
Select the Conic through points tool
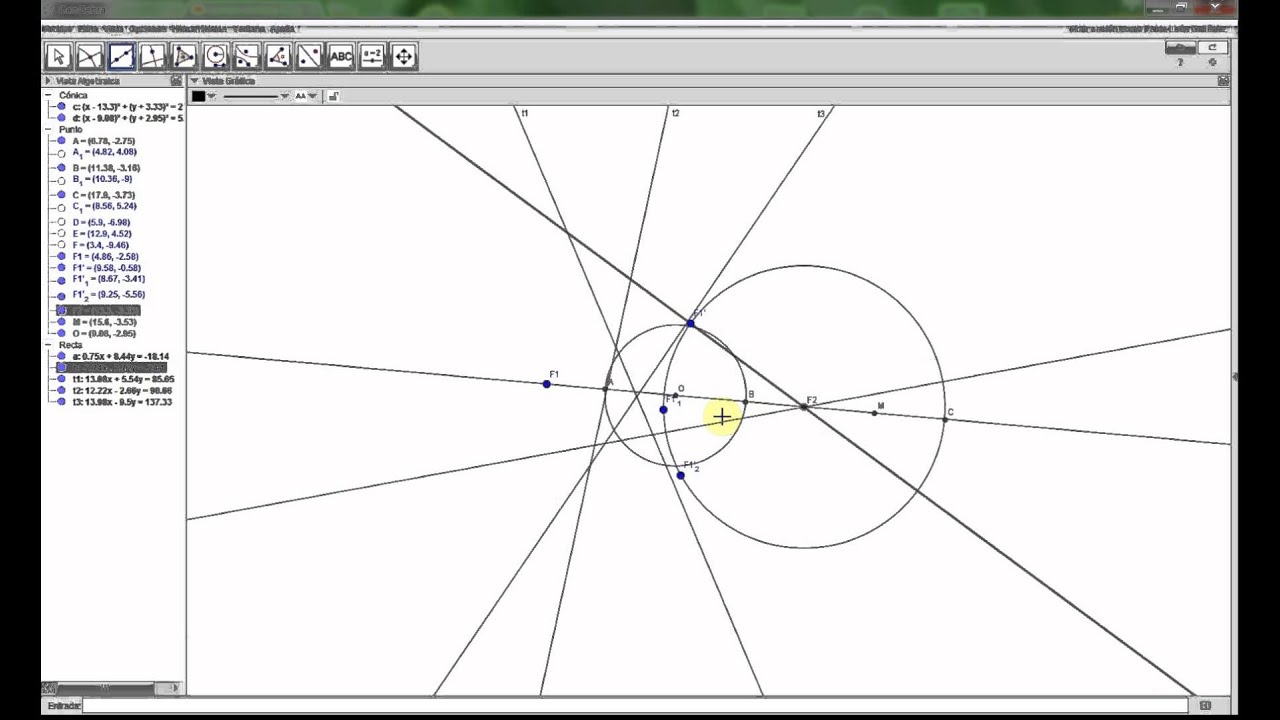click(246, 56)
